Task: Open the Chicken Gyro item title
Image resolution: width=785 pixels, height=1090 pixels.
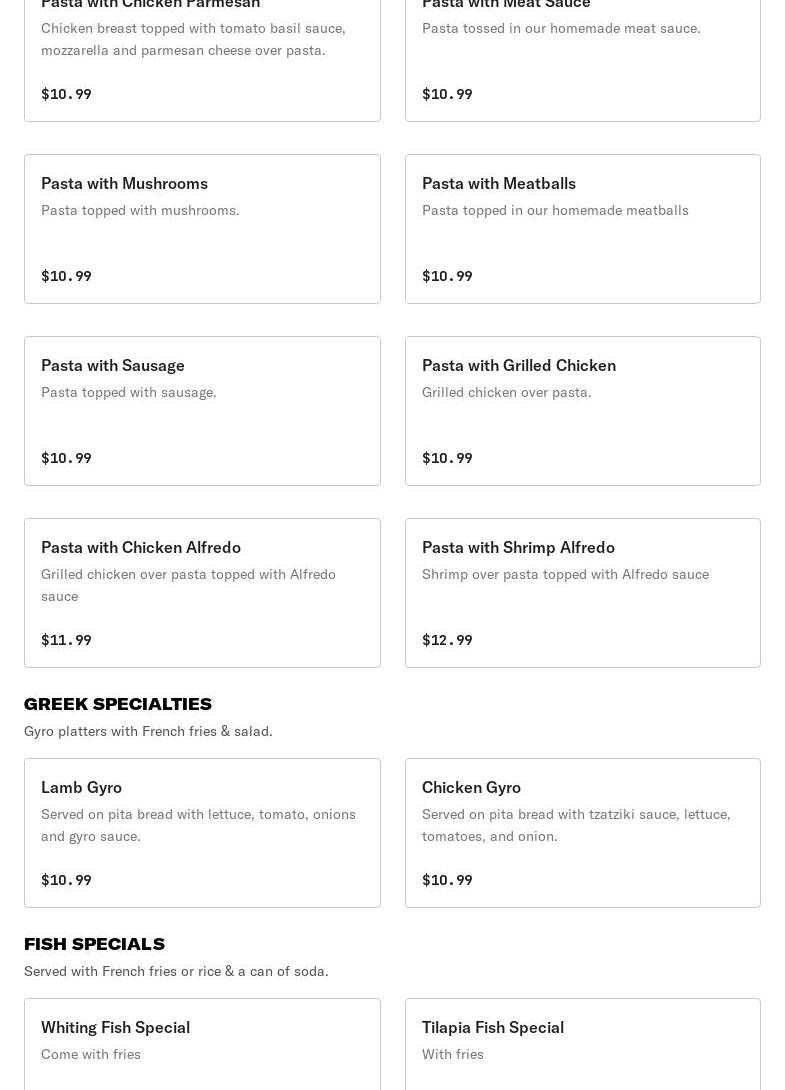Action: pos(471,787)
